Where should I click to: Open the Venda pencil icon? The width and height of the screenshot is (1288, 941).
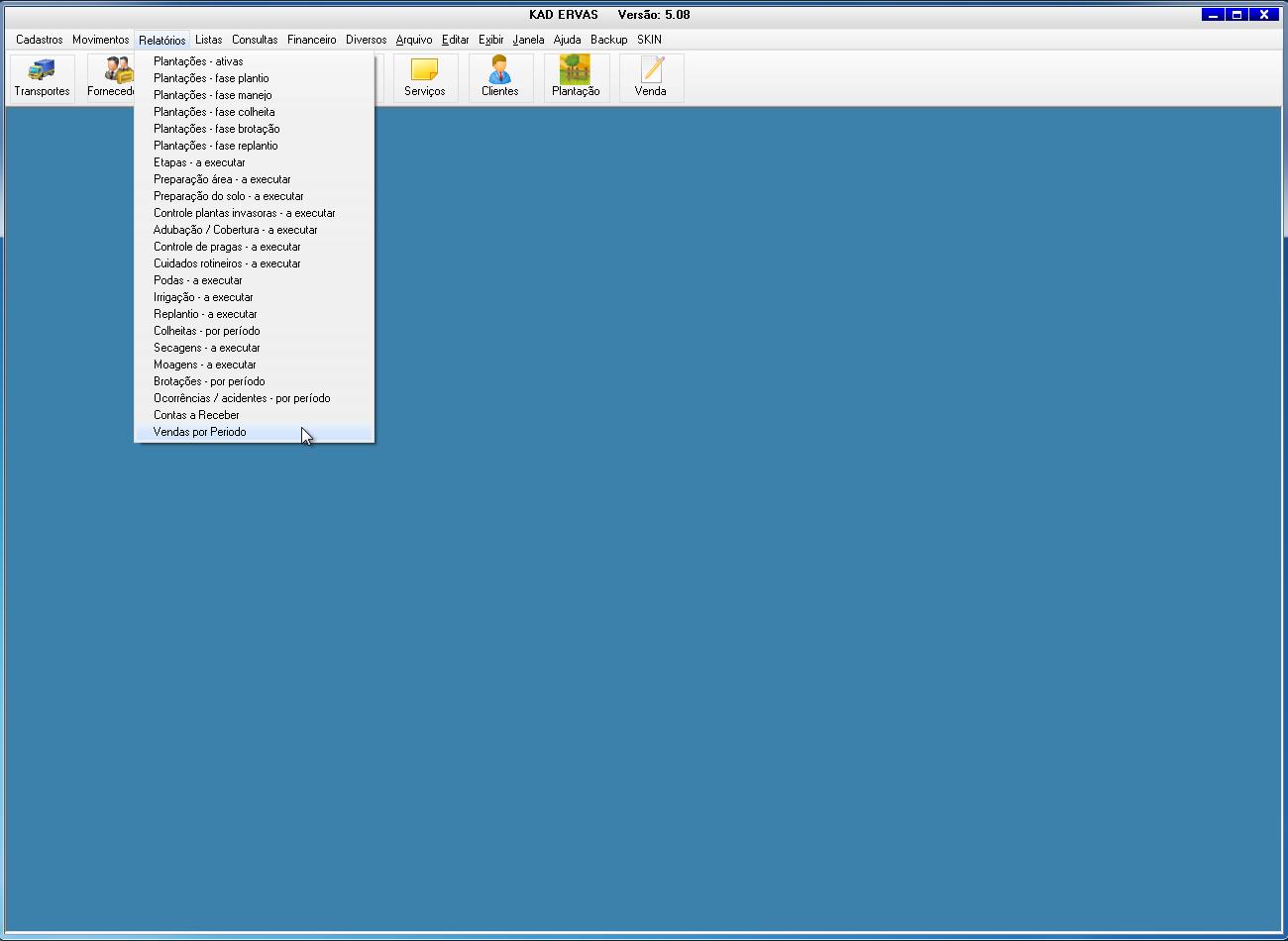[651, 77]
